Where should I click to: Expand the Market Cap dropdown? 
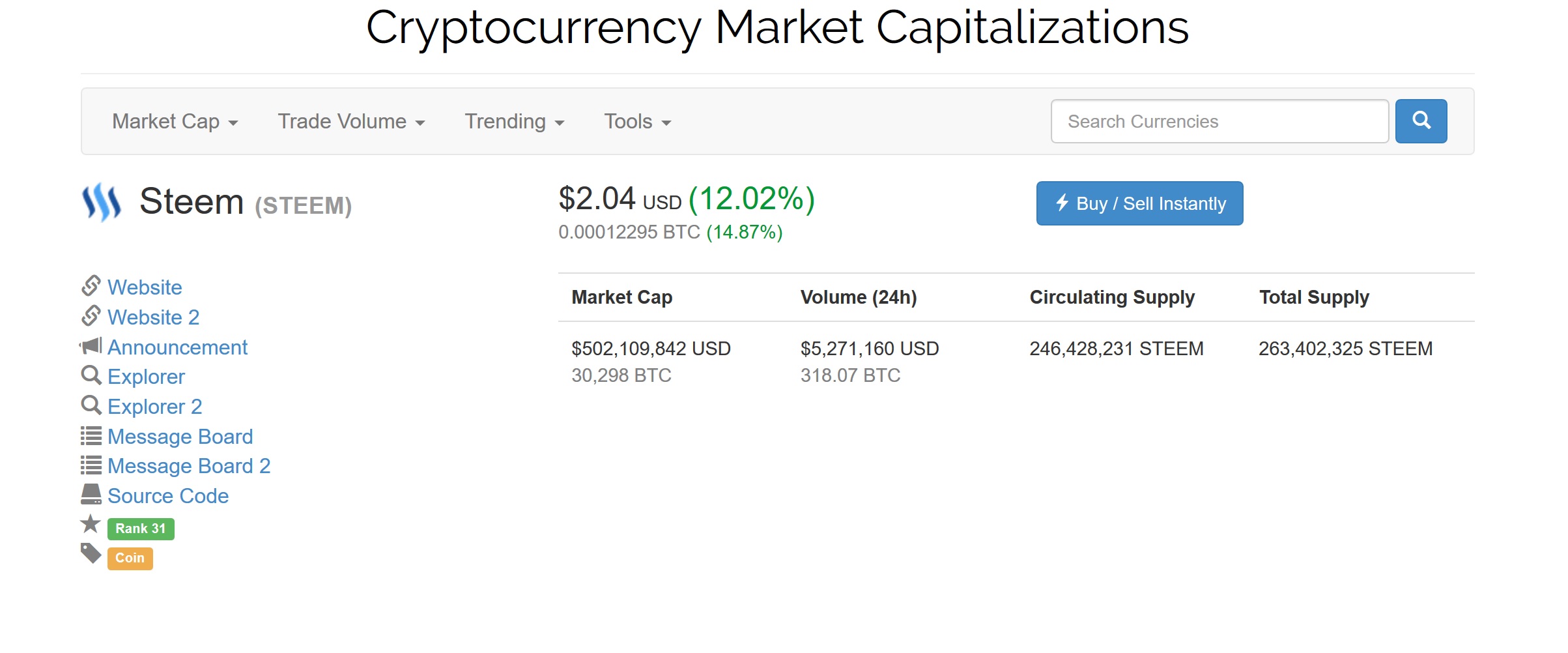coord(175,122)
